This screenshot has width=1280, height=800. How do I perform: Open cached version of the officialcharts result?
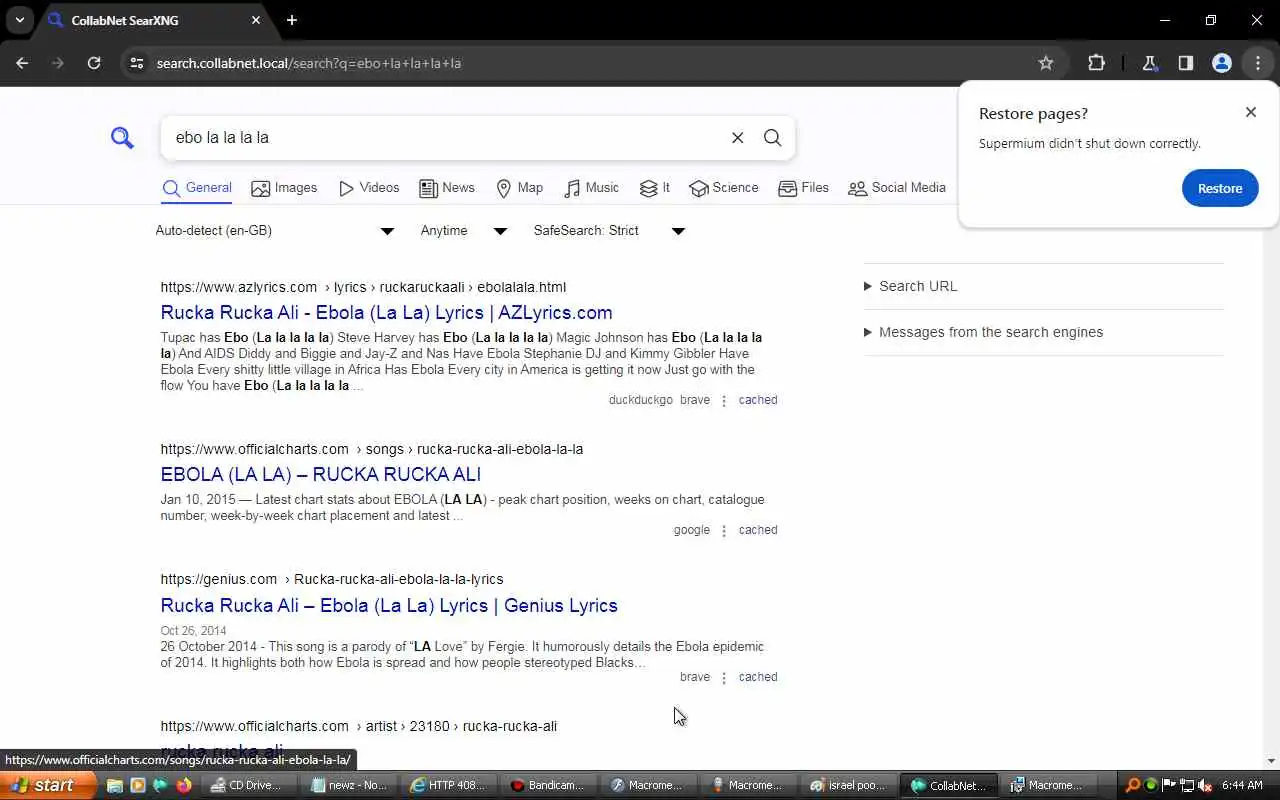(758, 530)
